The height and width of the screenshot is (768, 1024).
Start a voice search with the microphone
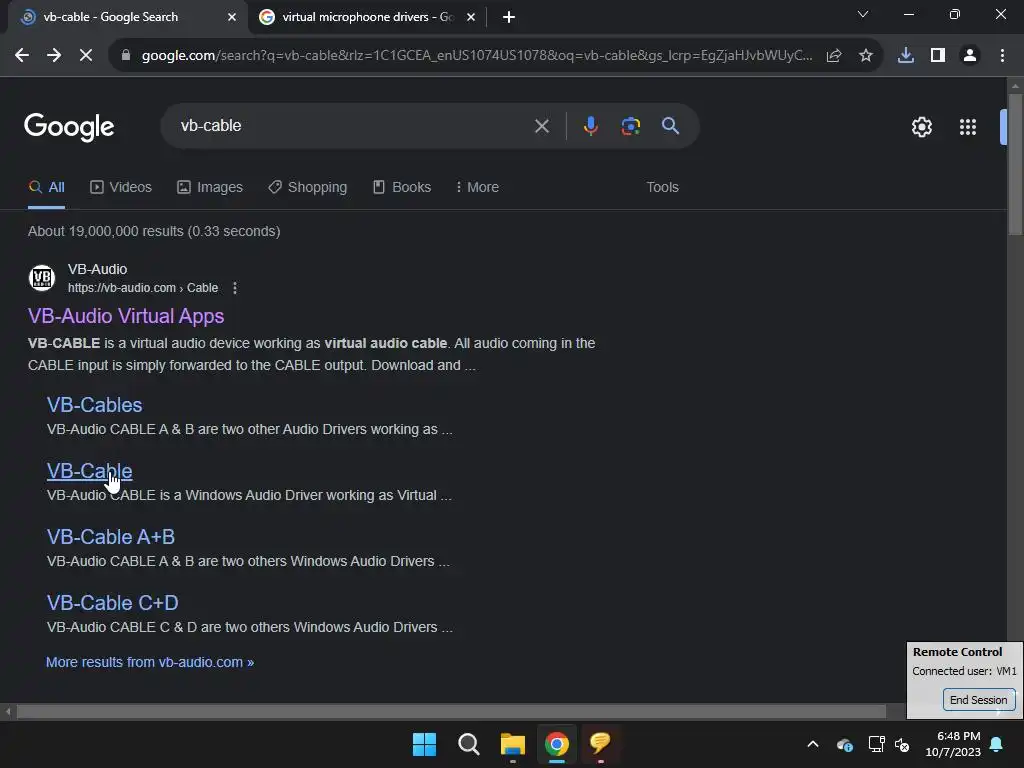(x=590, y=126)
